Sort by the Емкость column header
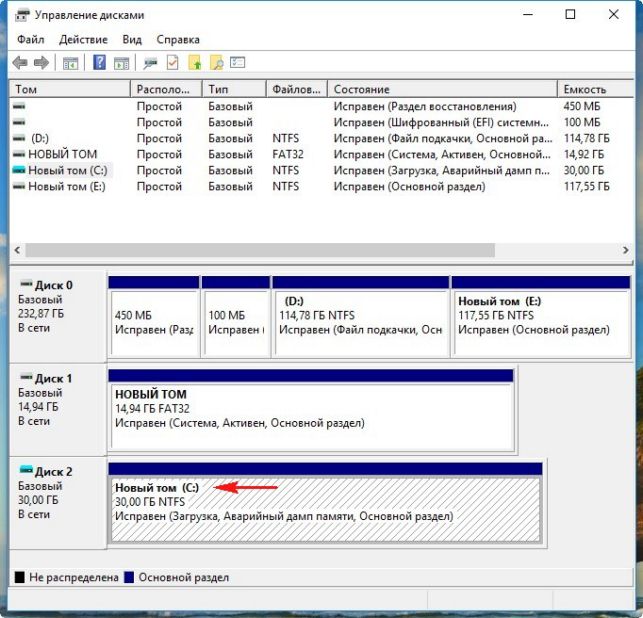The width and height of the screenshot is (643, 618). point(596,89)
